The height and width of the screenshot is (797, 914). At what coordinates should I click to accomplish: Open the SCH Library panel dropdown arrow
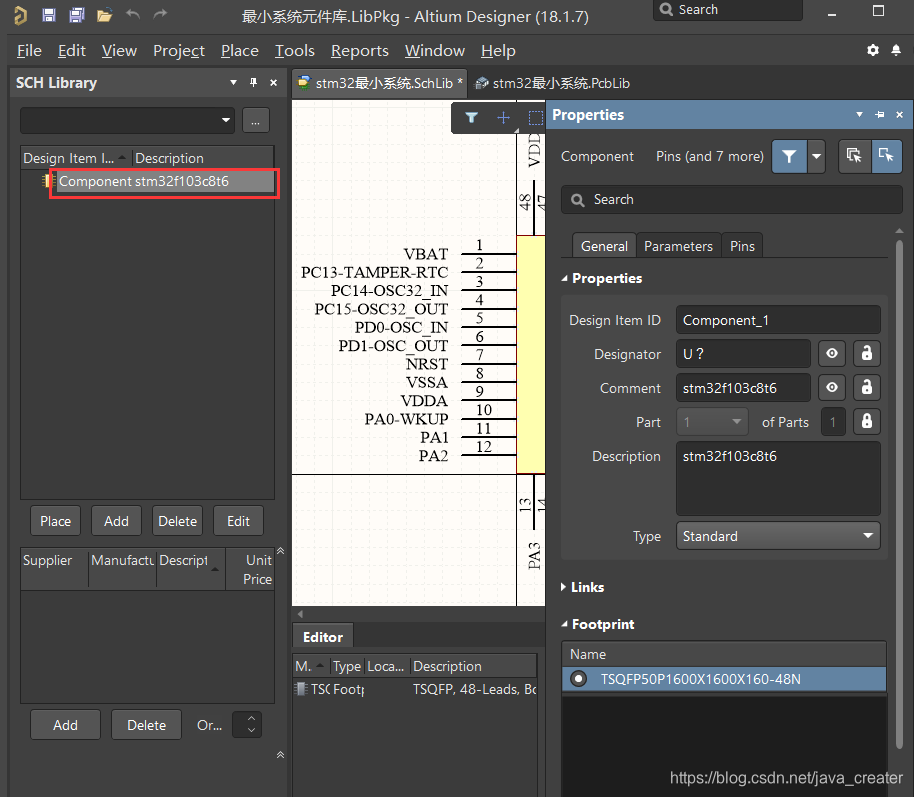point(233,83)
